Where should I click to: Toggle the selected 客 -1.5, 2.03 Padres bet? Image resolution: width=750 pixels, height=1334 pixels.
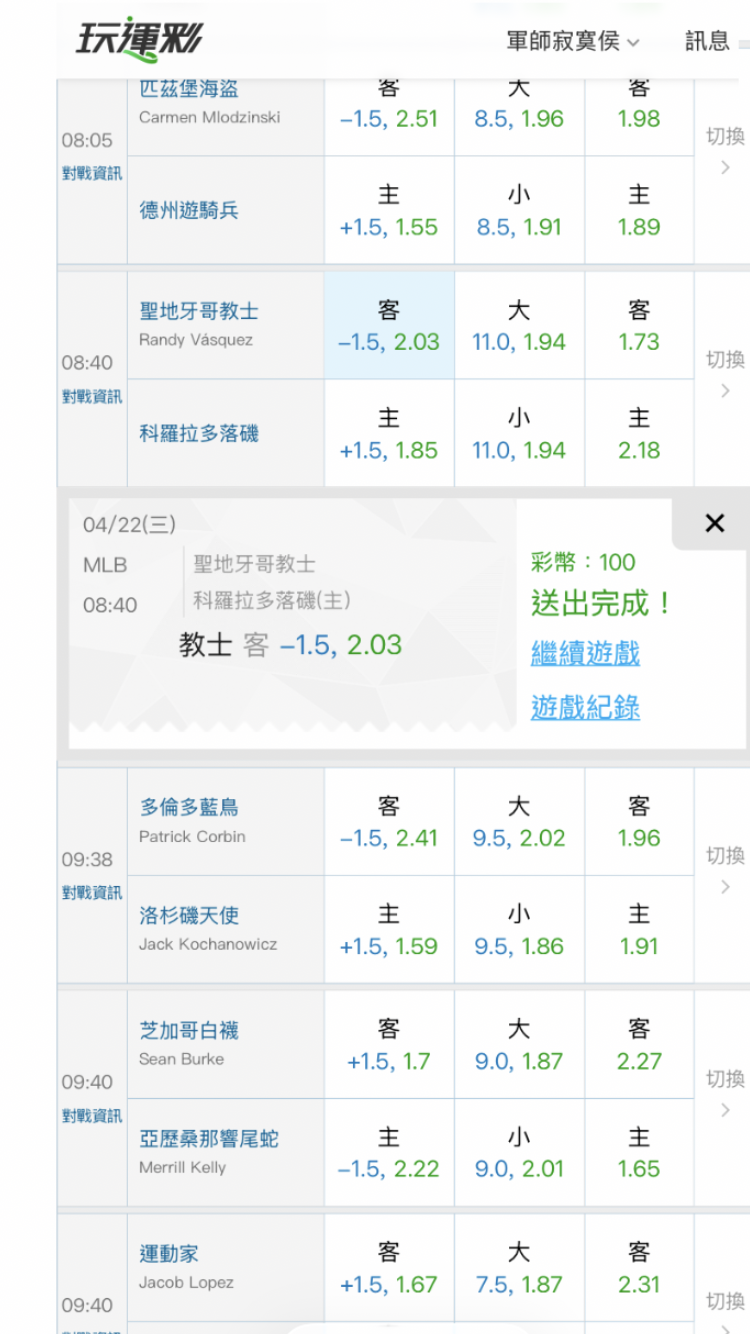click(x=389, y=326)
